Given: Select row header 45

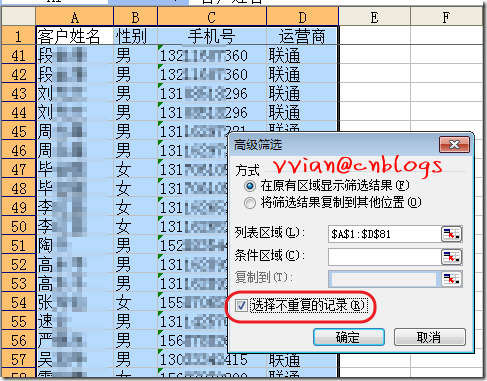Looking at the screenshot, I should click(19, 131).
